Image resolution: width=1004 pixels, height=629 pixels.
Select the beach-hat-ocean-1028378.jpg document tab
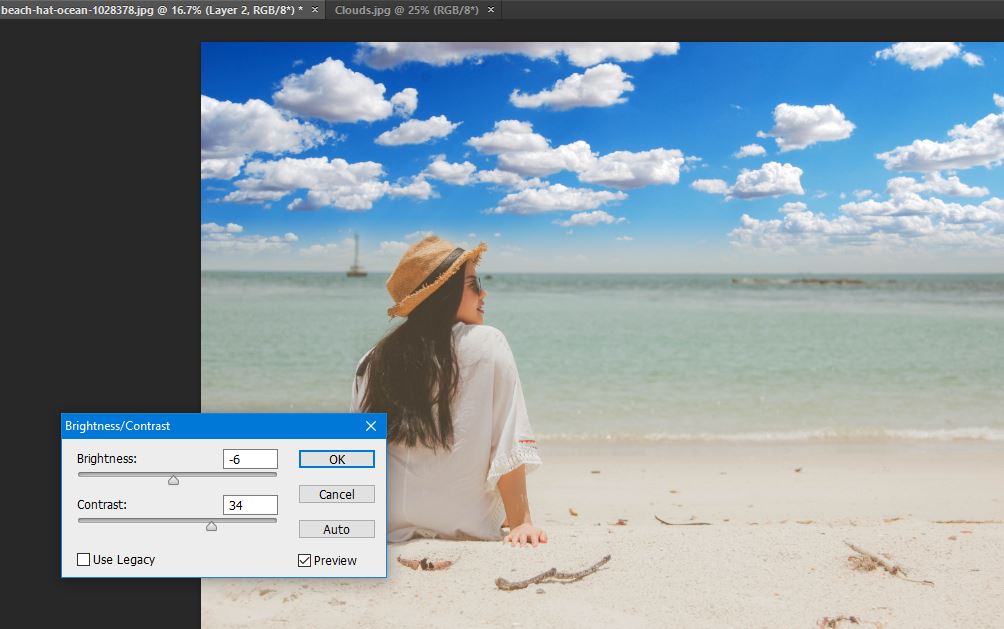(x=150, y=9)
